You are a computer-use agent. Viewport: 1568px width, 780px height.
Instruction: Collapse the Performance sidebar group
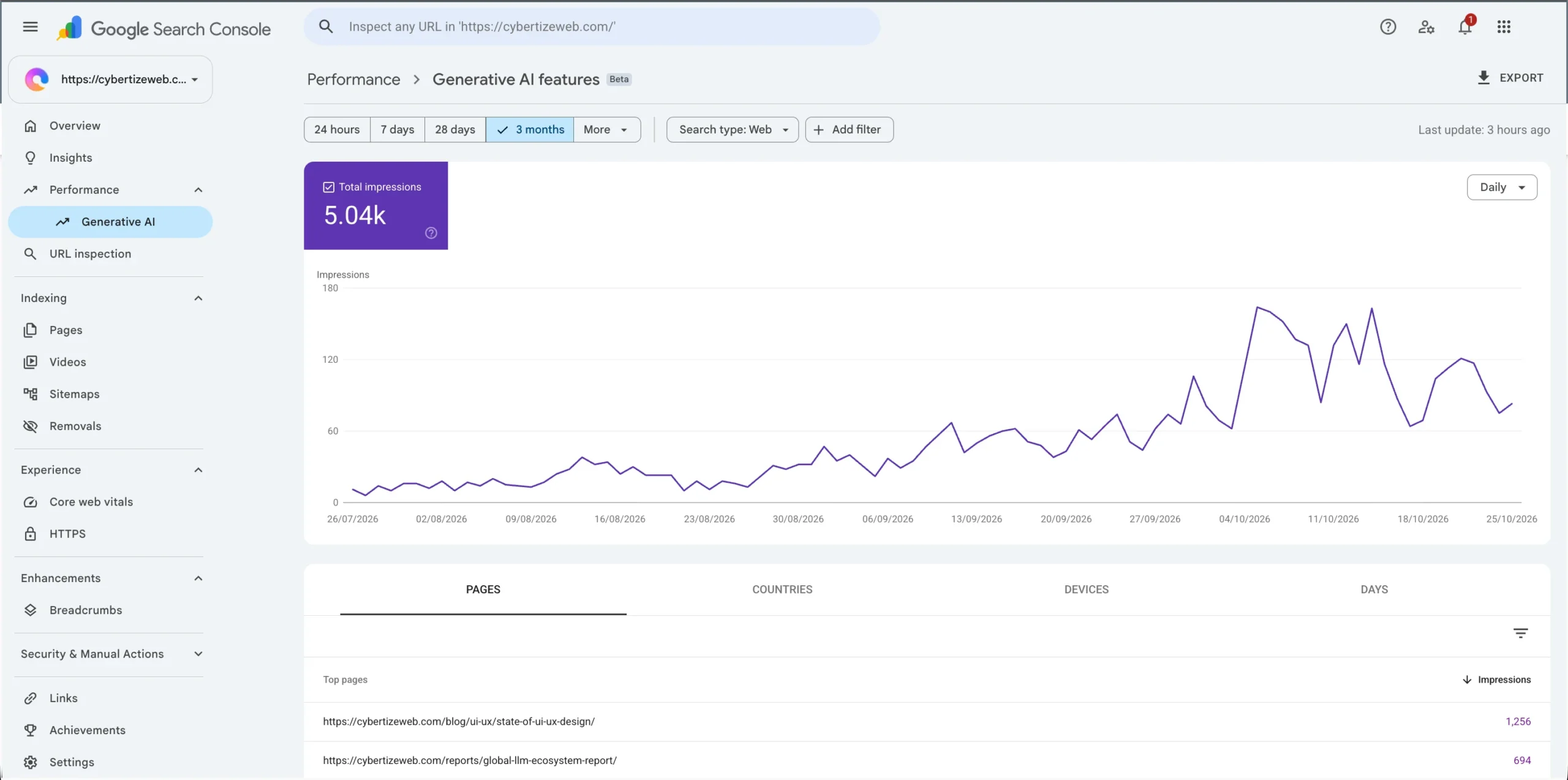point(198,189)
